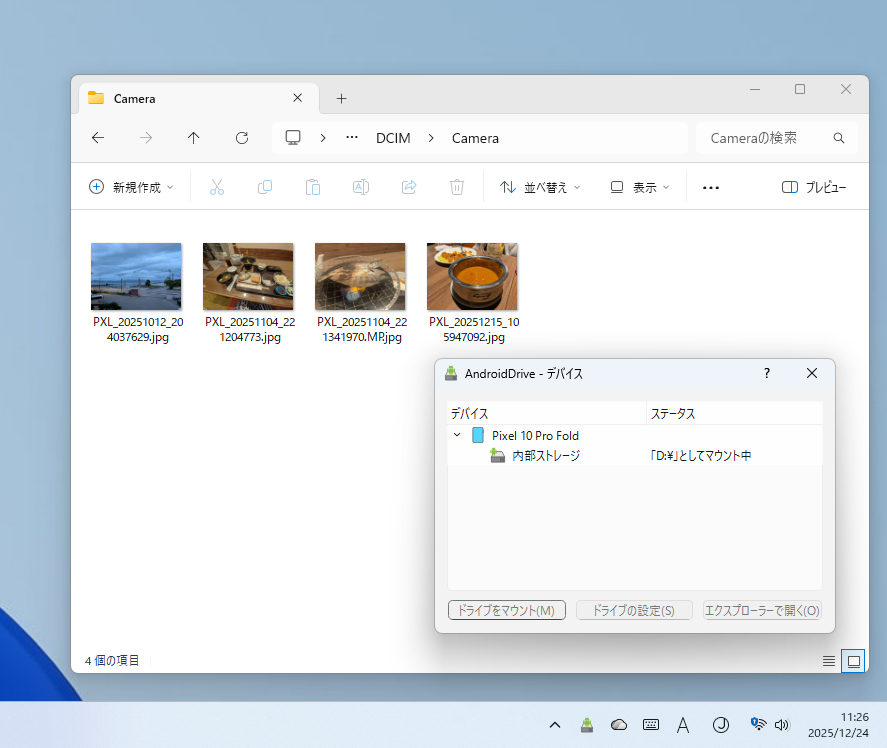Select the Cut icon in the toolbar
The width and height of the screenshot is (887, 748).
click(x=216, y=187)
